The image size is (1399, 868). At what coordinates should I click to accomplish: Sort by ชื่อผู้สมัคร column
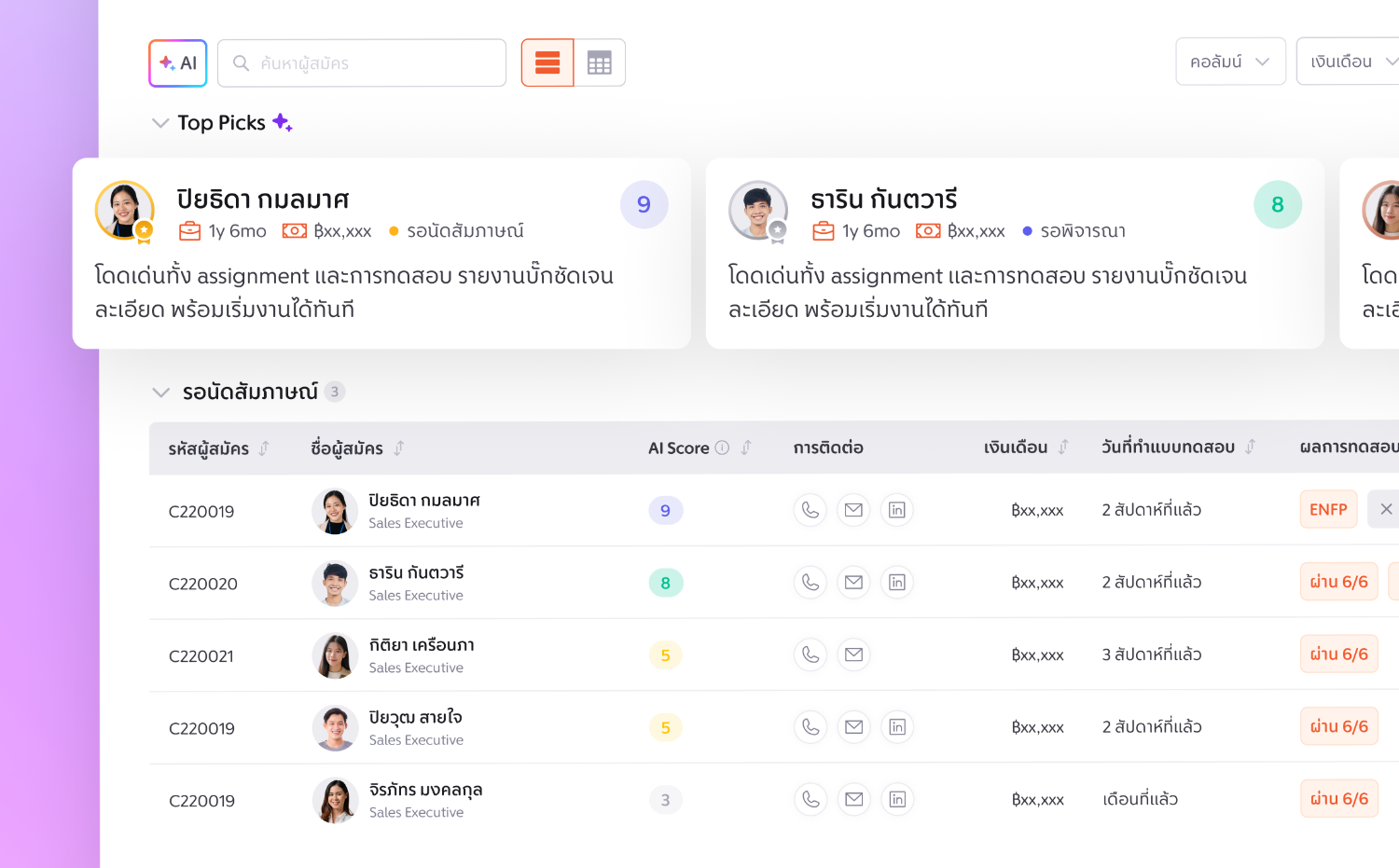click(399, 448)
